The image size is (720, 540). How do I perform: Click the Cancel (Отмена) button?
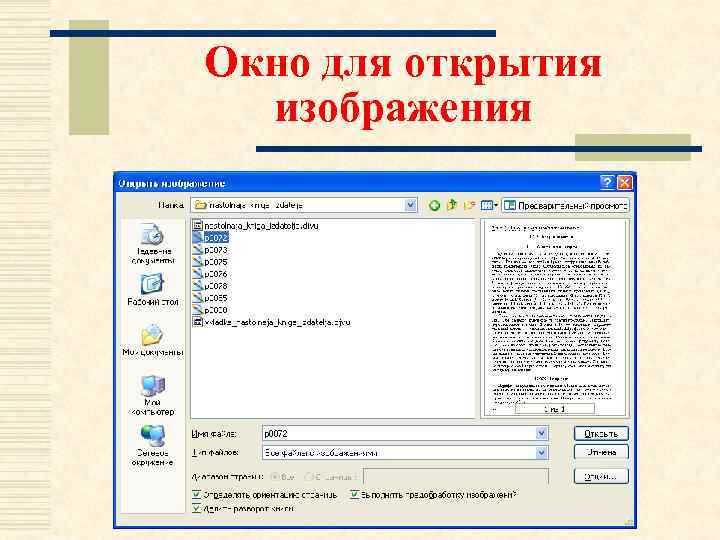(601, 452)
